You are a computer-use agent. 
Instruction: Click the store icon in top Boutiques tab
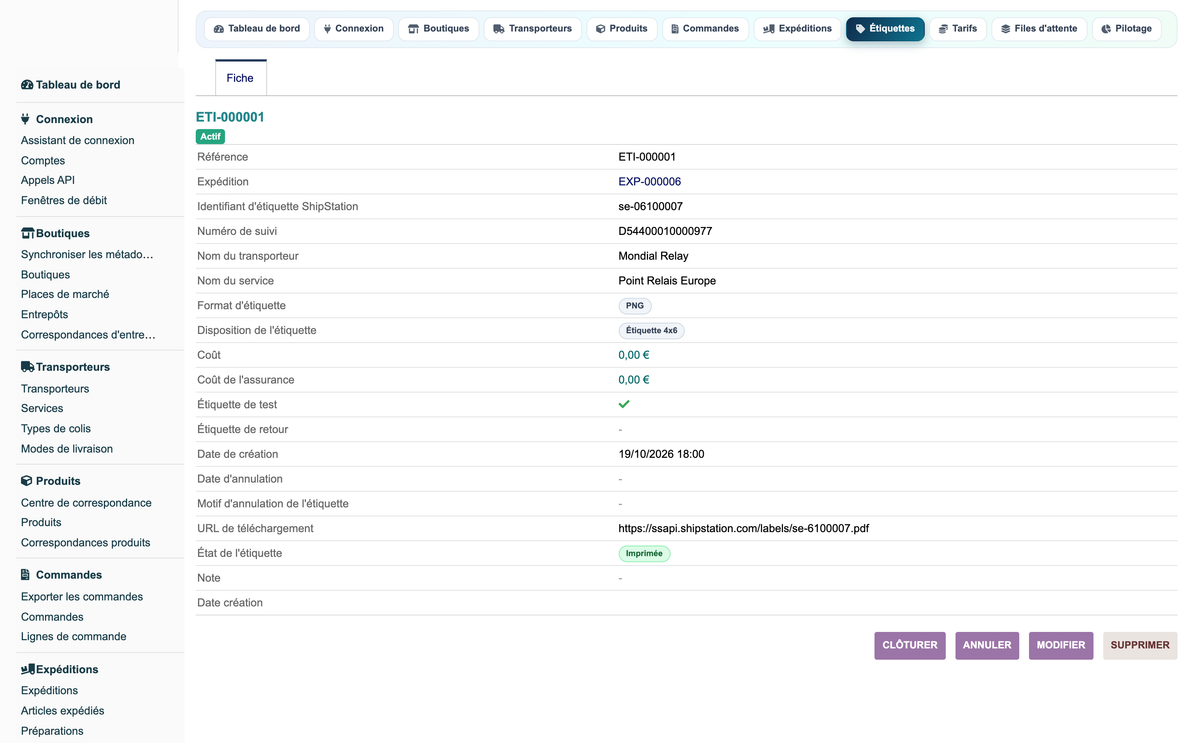(413, 29)
